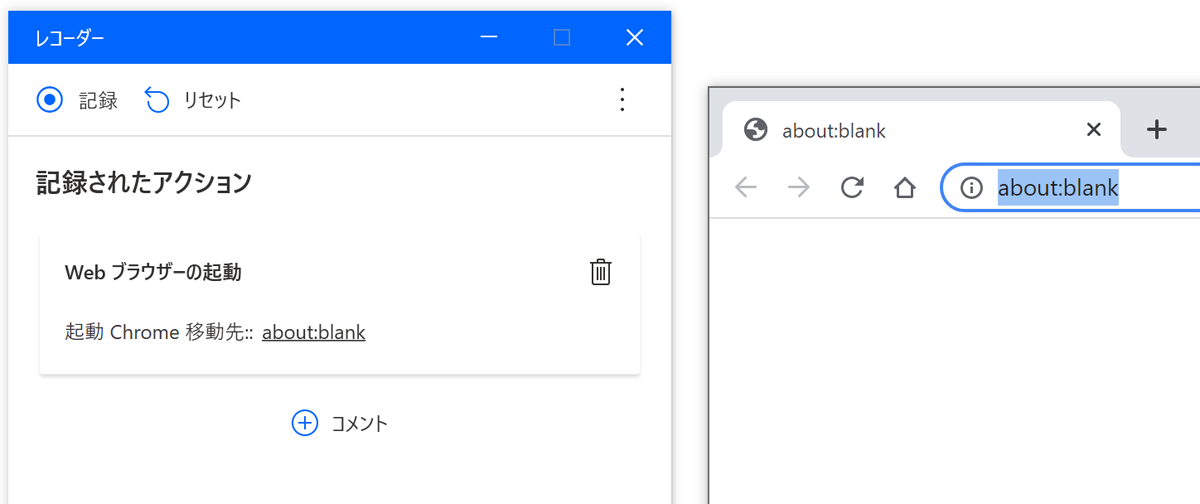Open the about:blank link in the recorded action
Image resolution: width=1200 pixels, height=504 pixels.
tap(314, 332)
